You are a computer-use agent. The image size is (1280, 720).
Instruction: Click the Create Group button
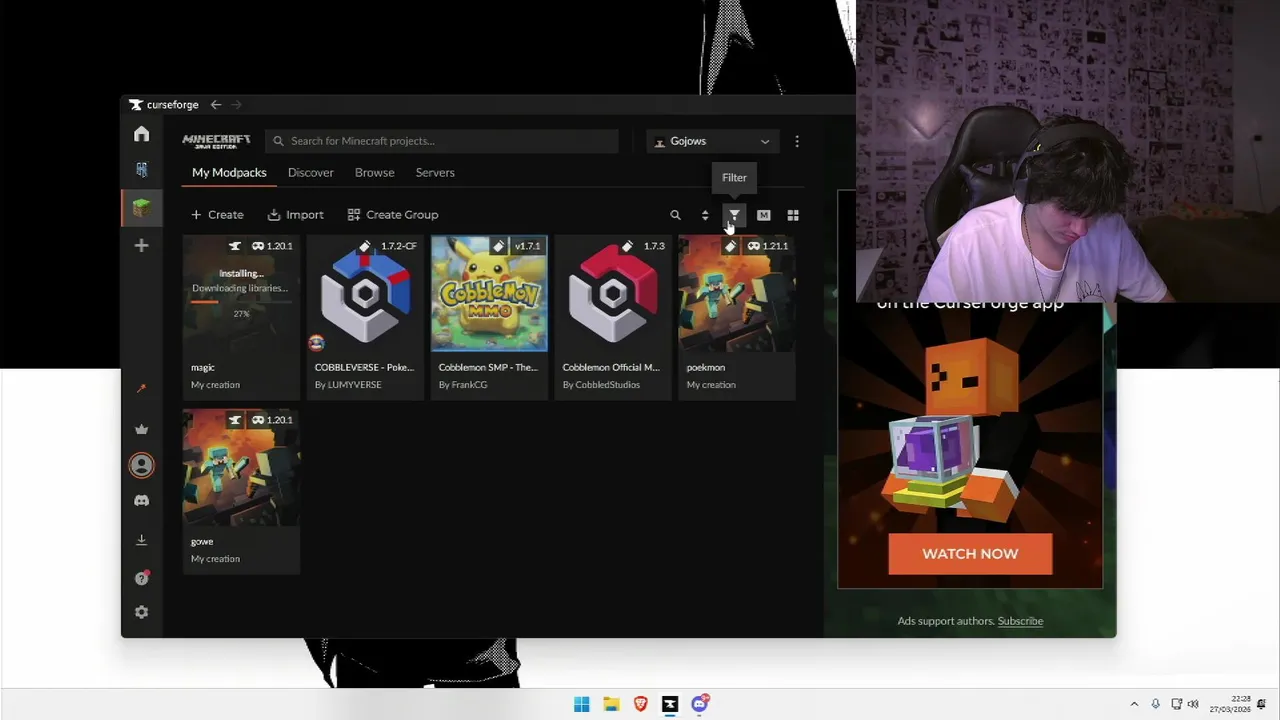pos(393,215)
